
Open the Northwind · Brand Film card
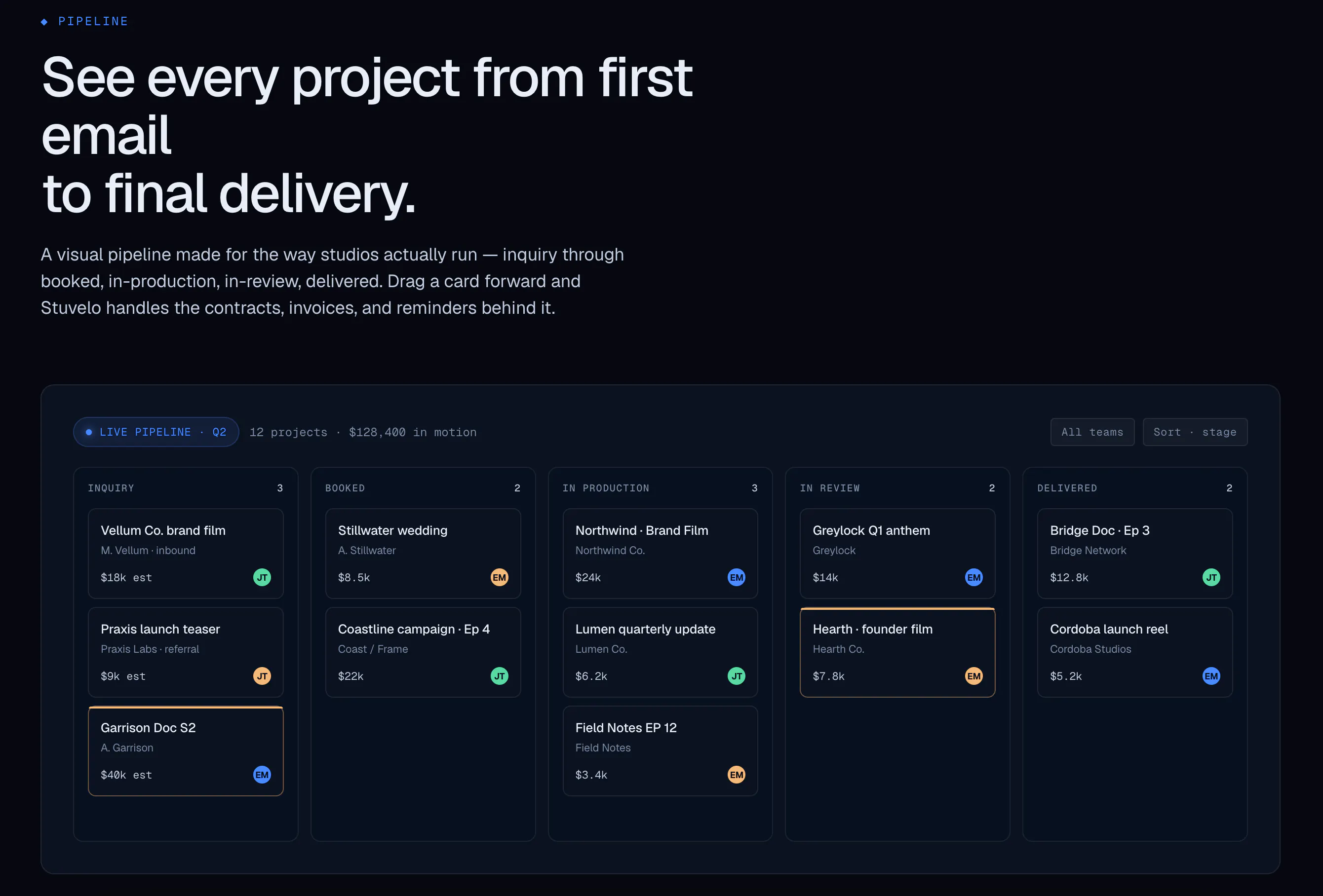click(x=661, y=554)
